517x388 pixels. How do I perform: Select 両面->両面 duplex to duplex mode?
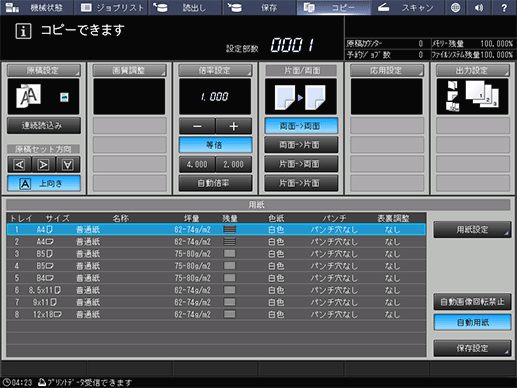pos(301,126)
